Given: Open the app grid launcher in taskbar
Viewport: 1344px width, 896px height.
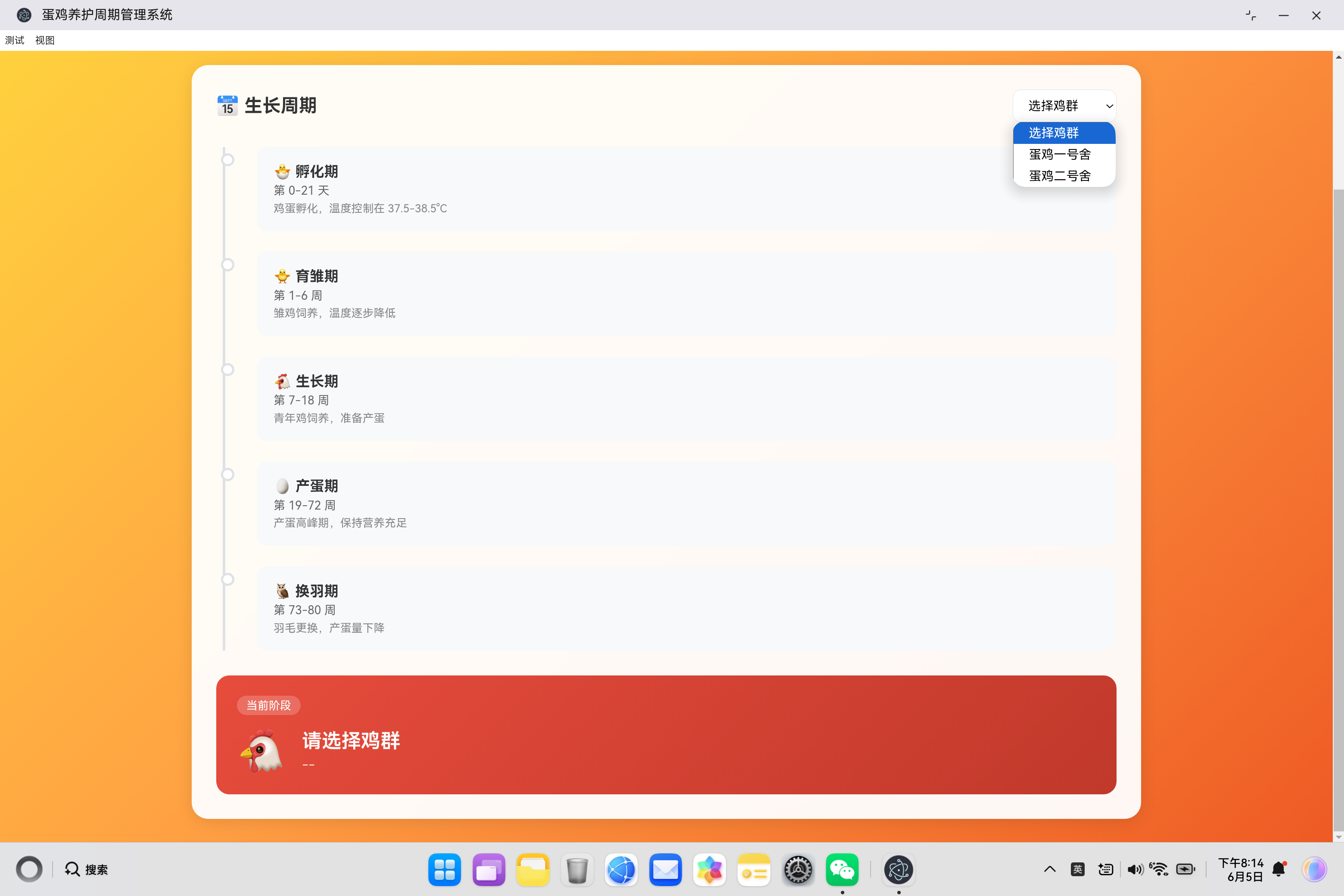Looking at the screenshot, I should [x=445, y=870].
